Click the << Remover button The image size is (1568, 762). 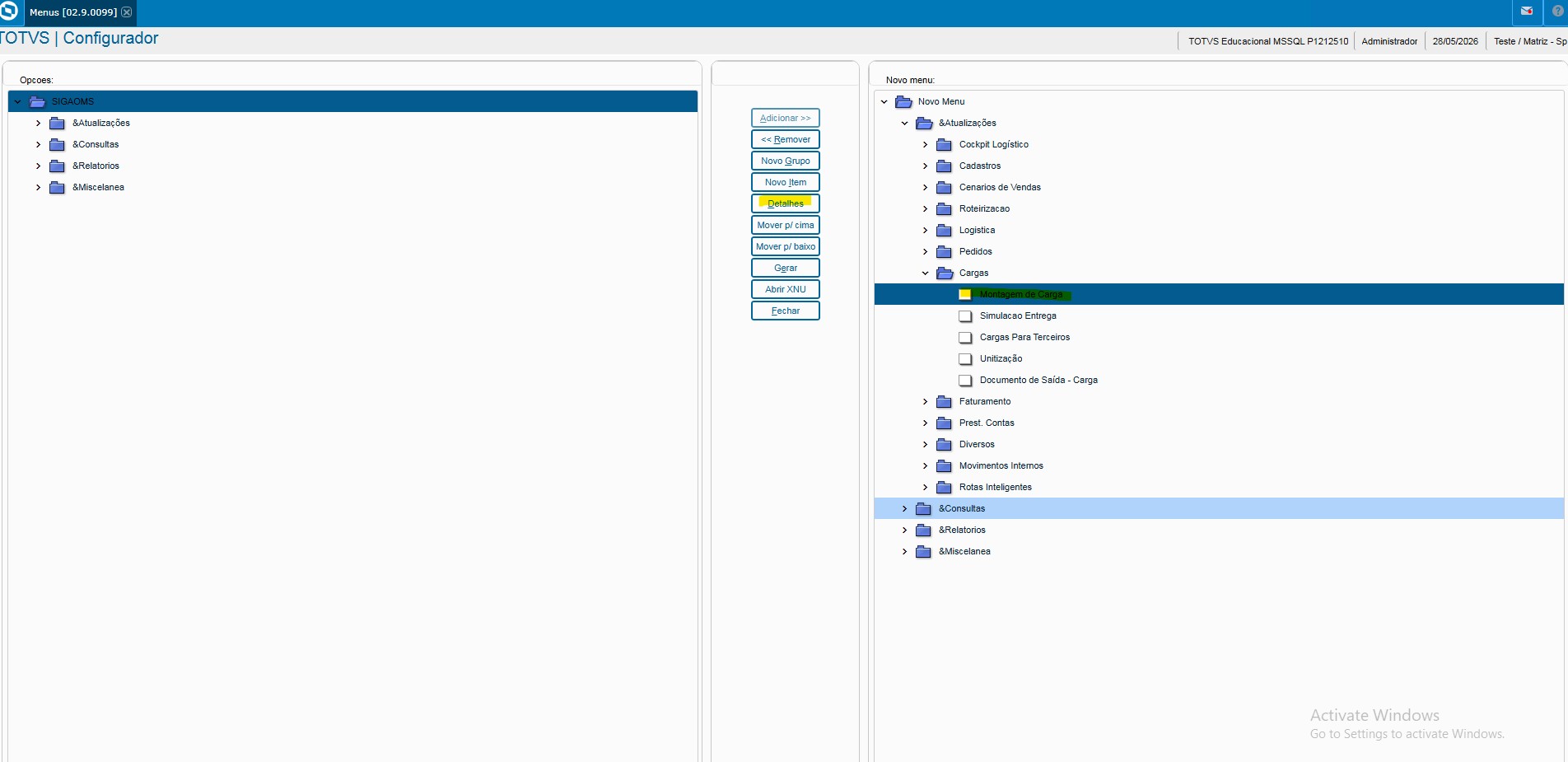point(786,139)
